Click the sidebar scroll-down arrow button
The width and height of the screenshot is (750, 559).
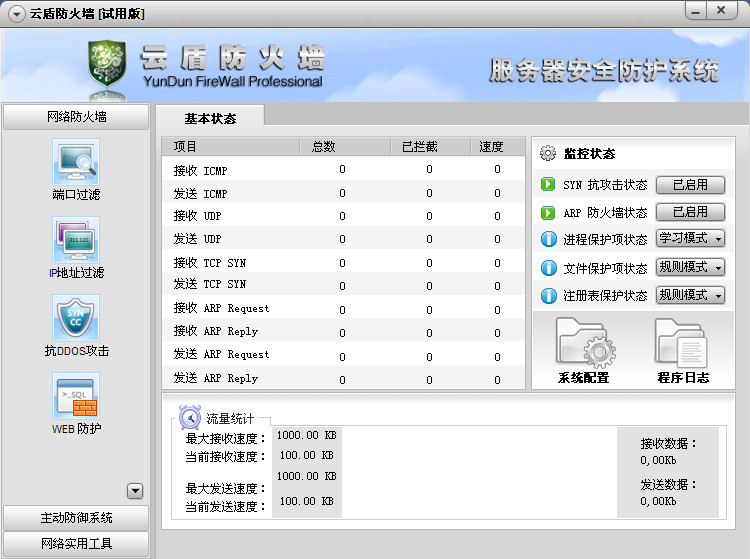pyautogui.click(x=135, y=491)
